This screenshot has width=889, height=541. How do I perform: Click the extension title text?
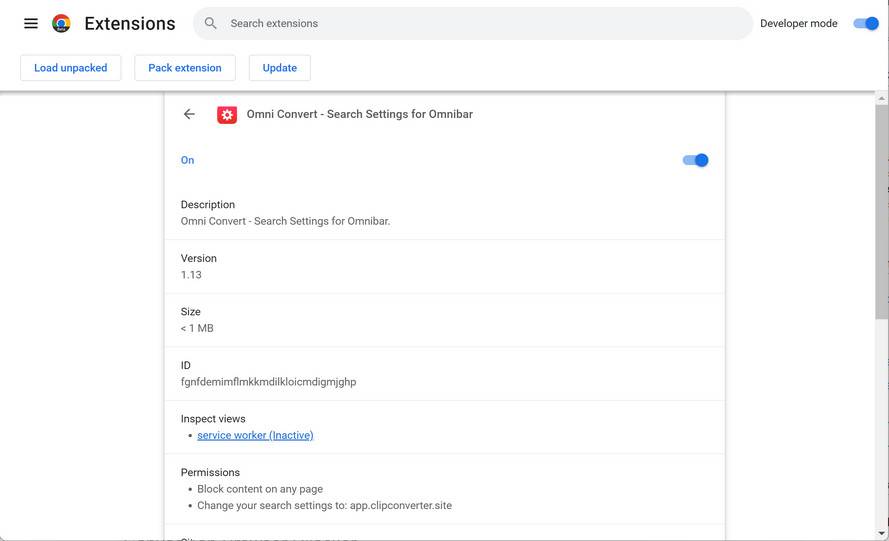(360, 114)
